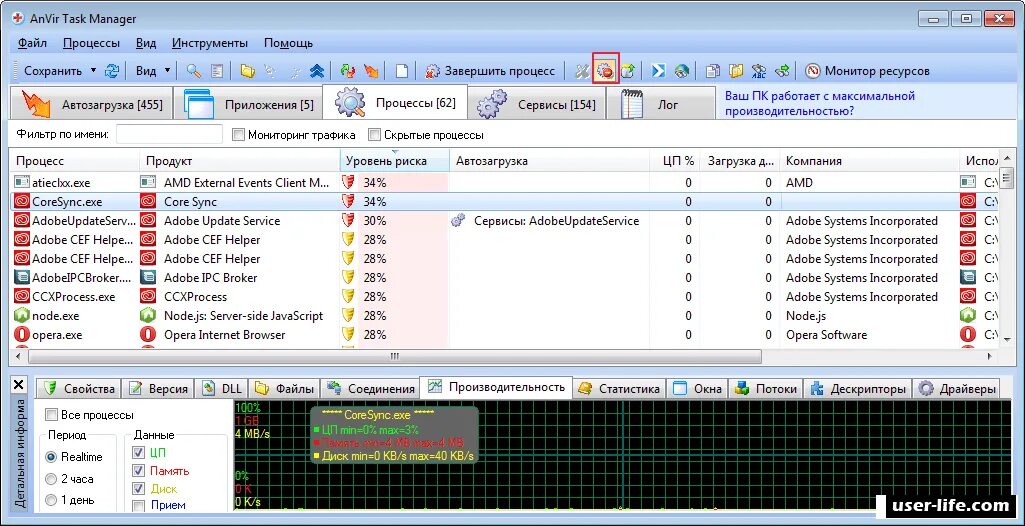Click the Сохранить toolbar button
This screenshot has height=526, width=1025.
(52, 71)
